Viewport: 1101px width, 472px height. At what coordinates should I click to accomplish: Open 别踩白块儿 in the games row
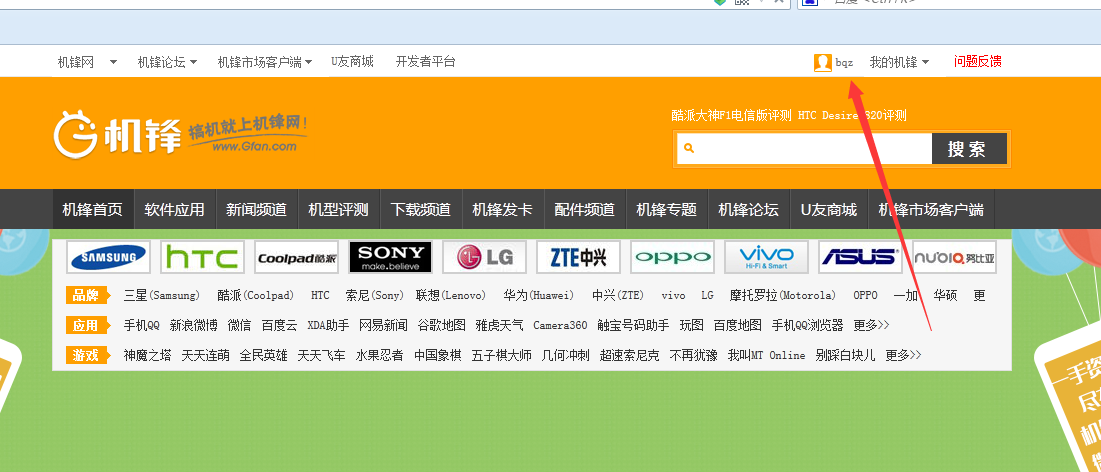tap(845, 355)
